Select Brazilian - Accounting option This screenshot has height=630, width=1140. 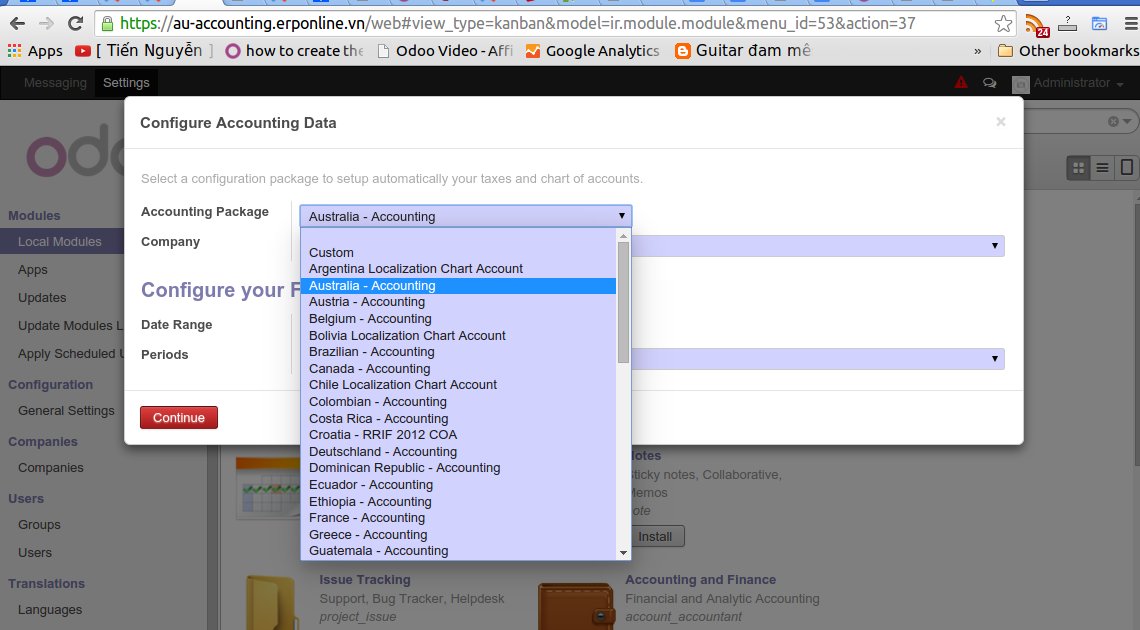(459, 352)
